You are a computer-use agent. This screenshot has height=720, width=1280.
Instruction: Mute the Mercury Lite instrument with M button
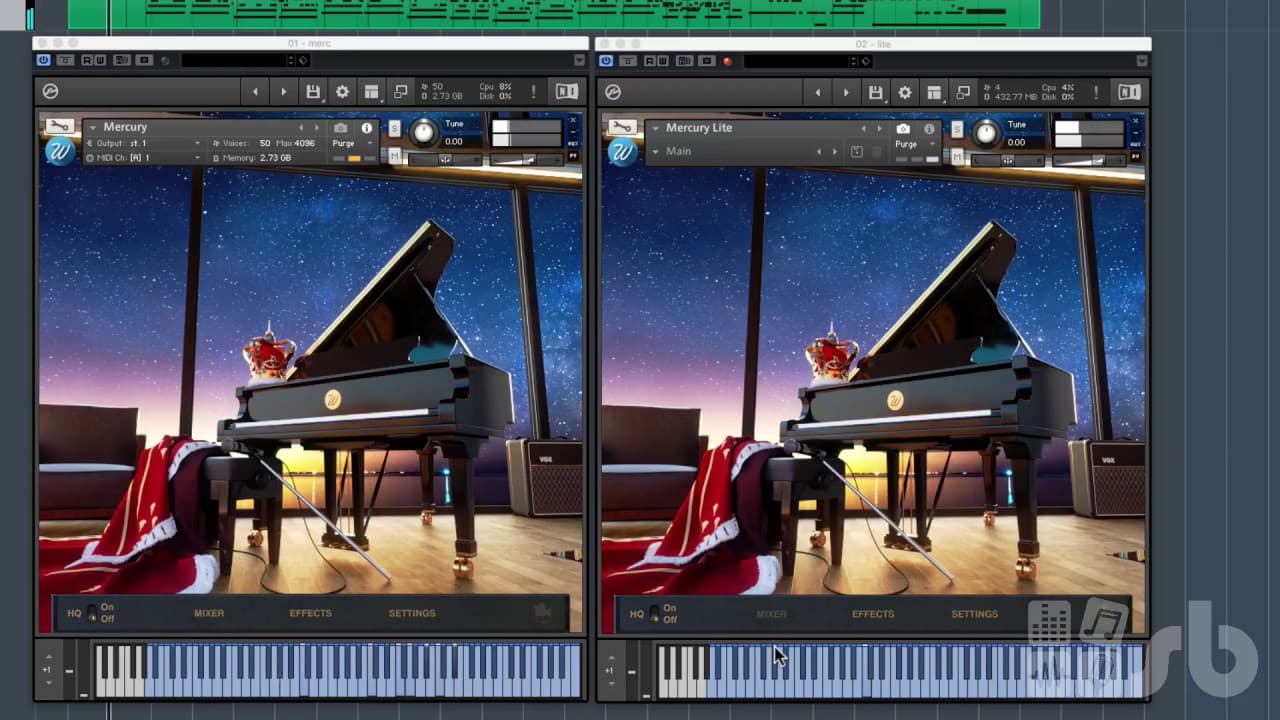[957, 155]
